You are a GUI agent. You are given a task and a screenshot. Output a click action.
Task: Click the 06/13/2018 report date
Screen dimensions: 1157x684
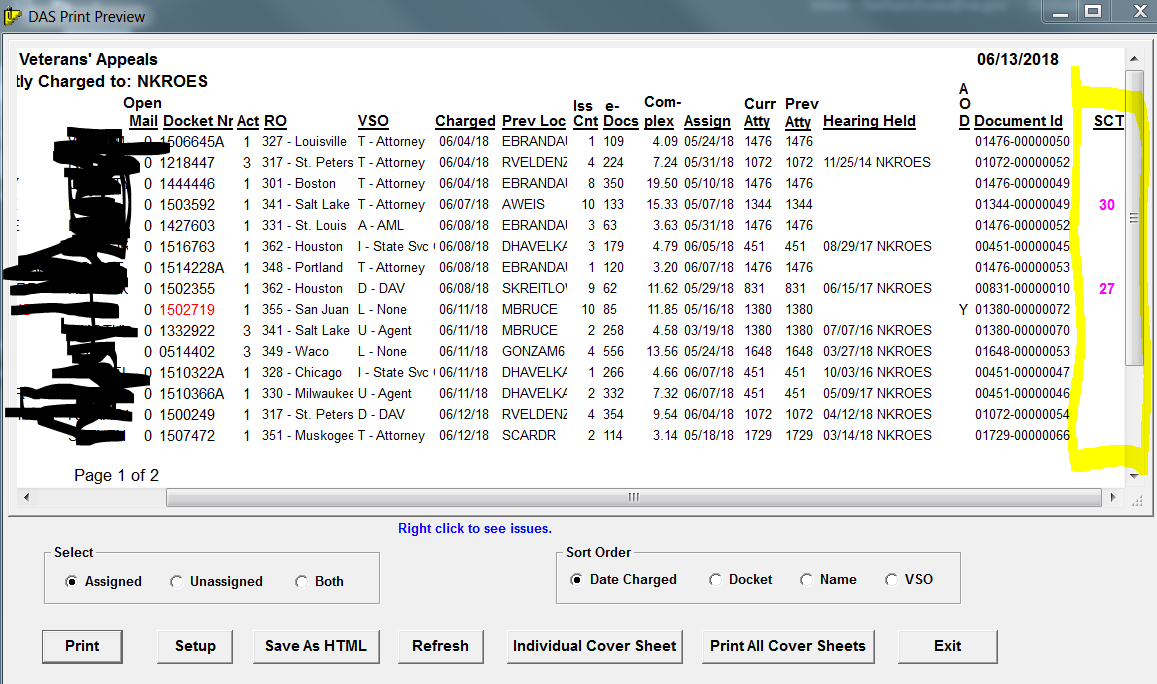click(x=1018, y=60)
